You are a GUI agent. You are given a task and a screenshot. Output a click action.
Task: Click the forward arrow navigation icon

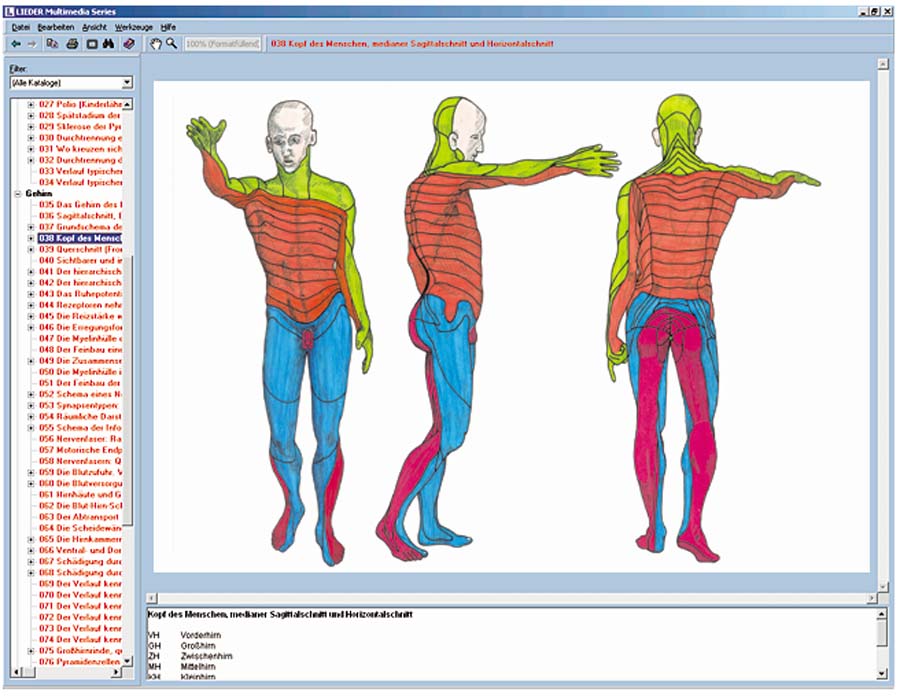point(32,44)
